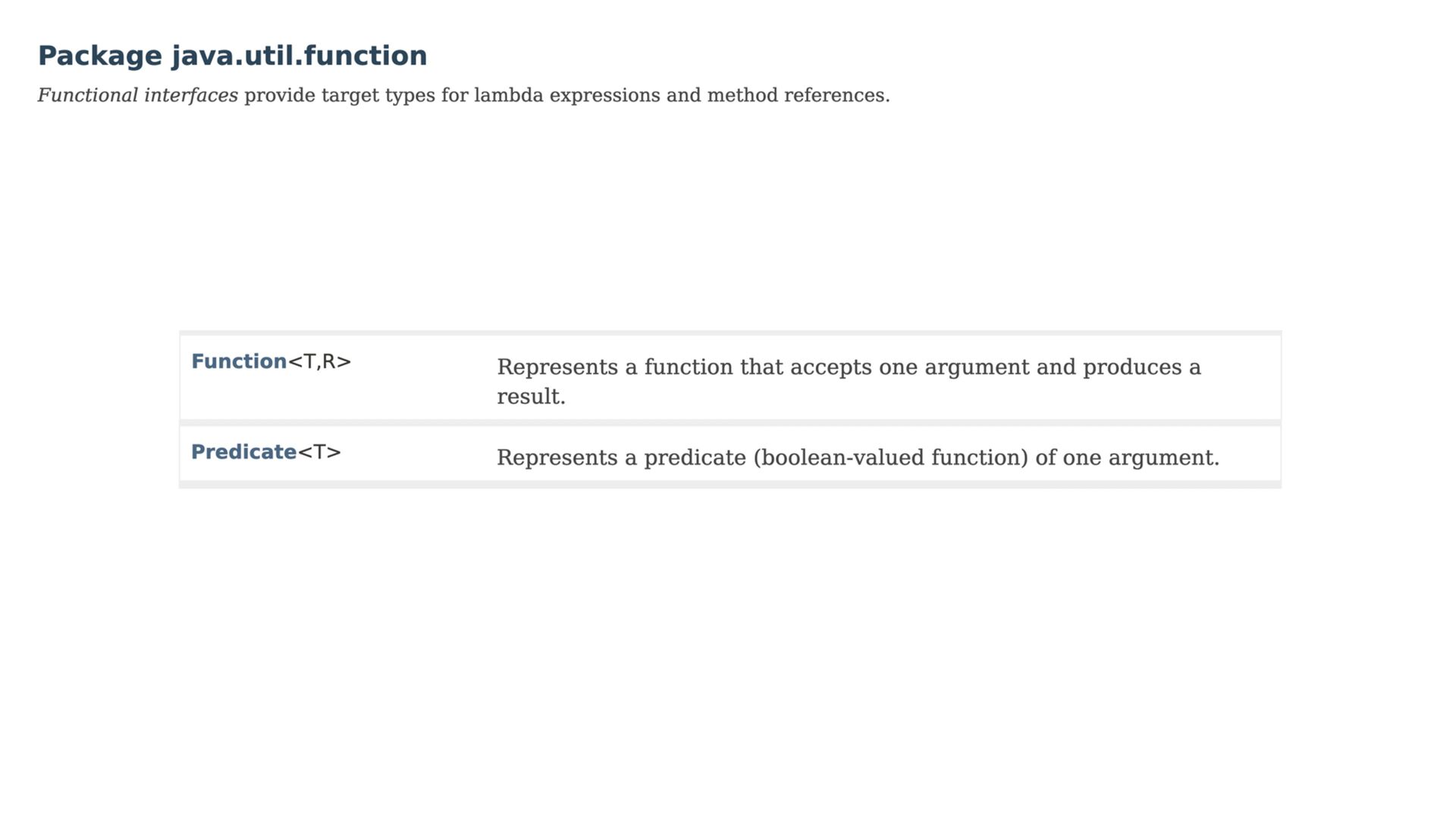Open the Predicate interface link
This screenshot has width=1456, height=819.
[x=243, y=452]
